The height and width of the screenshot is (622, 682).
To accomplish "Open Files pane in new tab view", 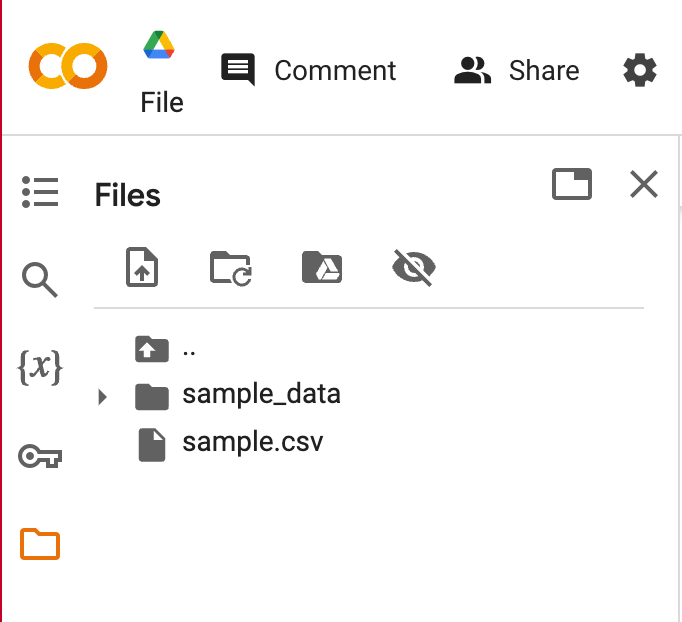I will point(572,184).
